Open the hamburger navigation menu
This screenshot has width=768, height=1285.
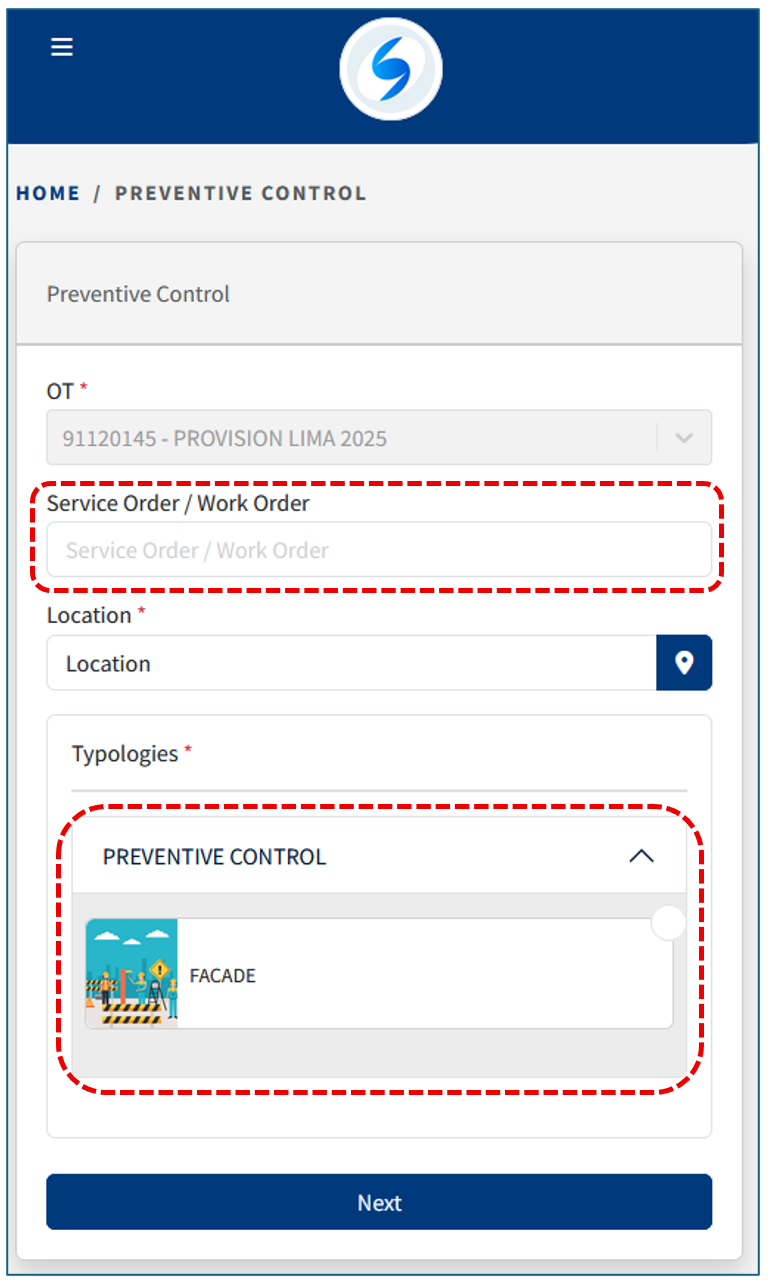click(62, 47)
